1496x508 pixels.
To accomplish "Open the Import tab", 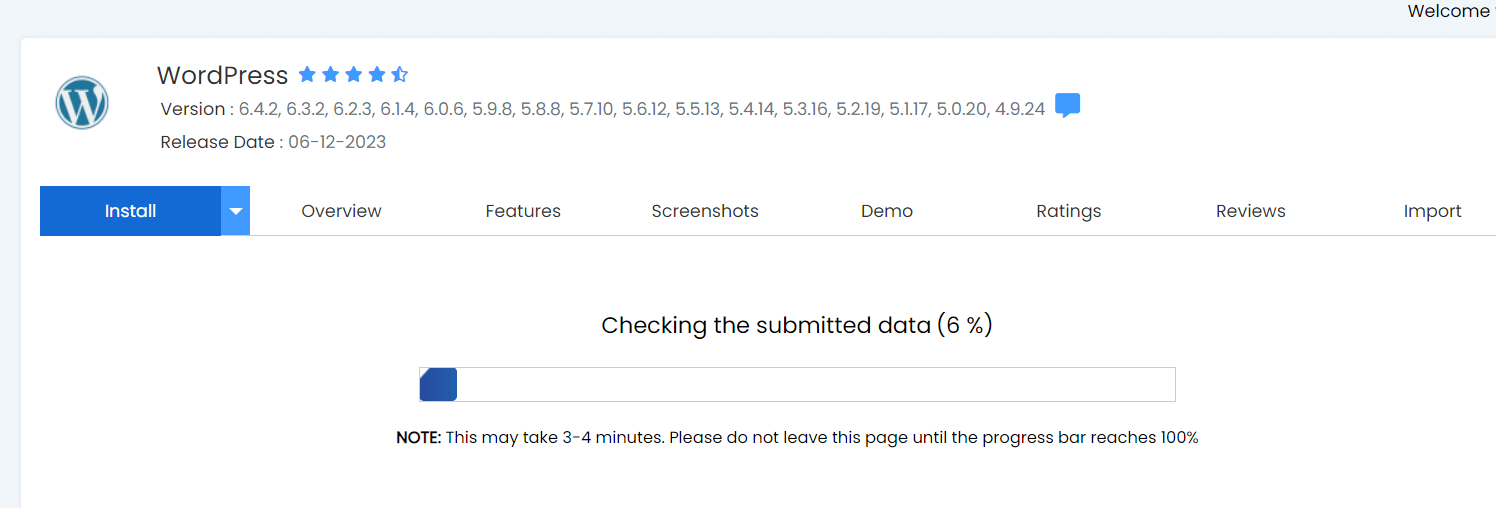I will (1433, 211).
